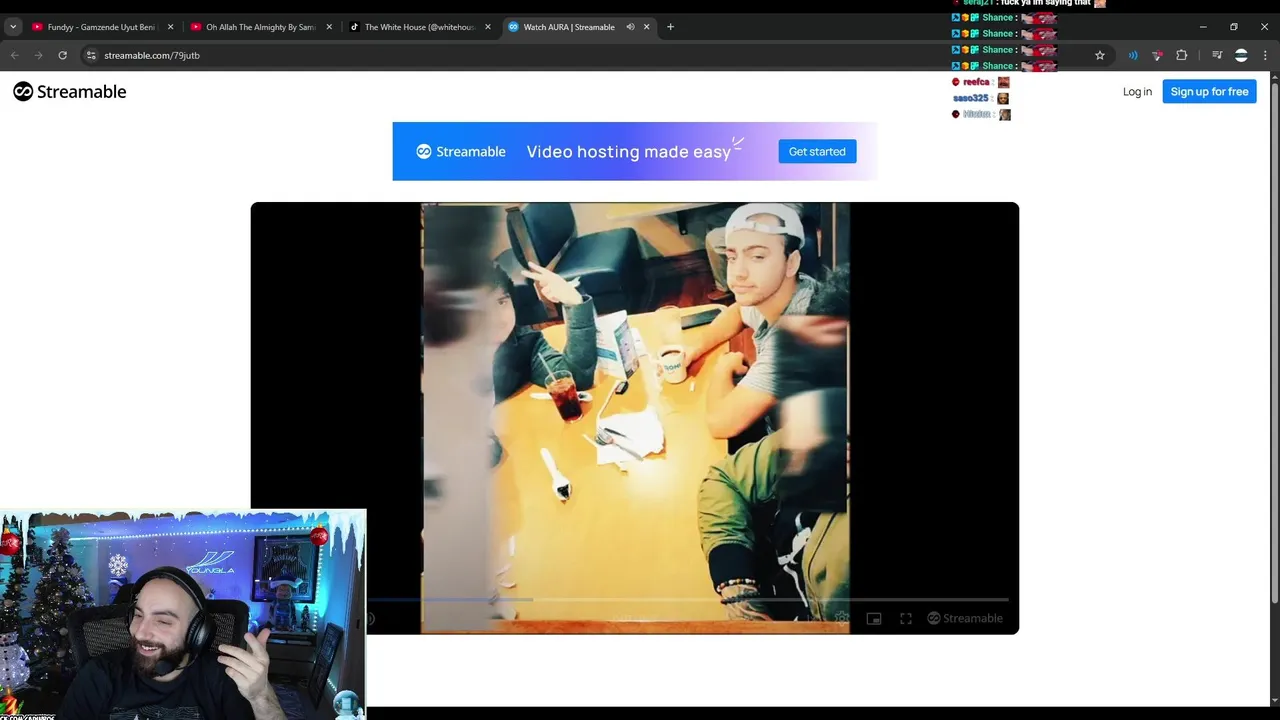Close the Oh Allah The Almighty tab
Viewport: 1280px width, 720px height.
click(x=329, y=27)
